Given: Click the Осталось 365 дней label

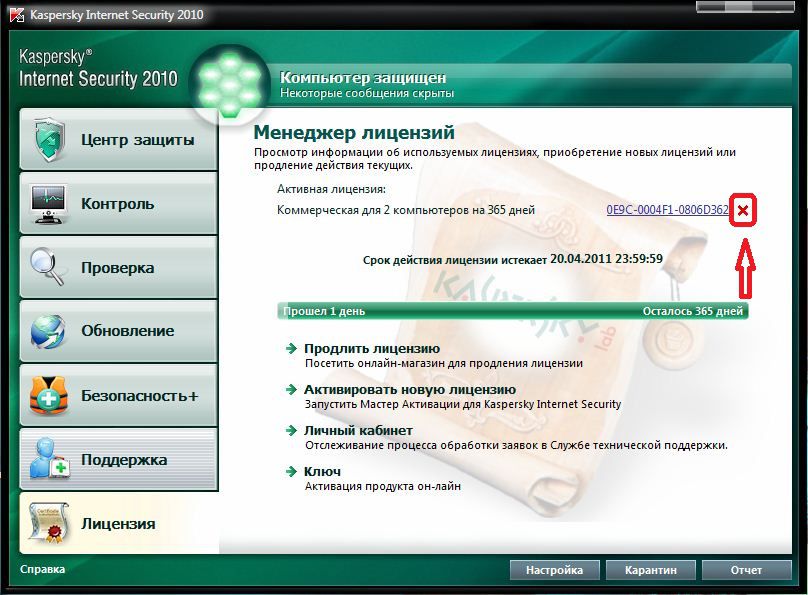Looking at the screenshot, I should pos(693,311).
